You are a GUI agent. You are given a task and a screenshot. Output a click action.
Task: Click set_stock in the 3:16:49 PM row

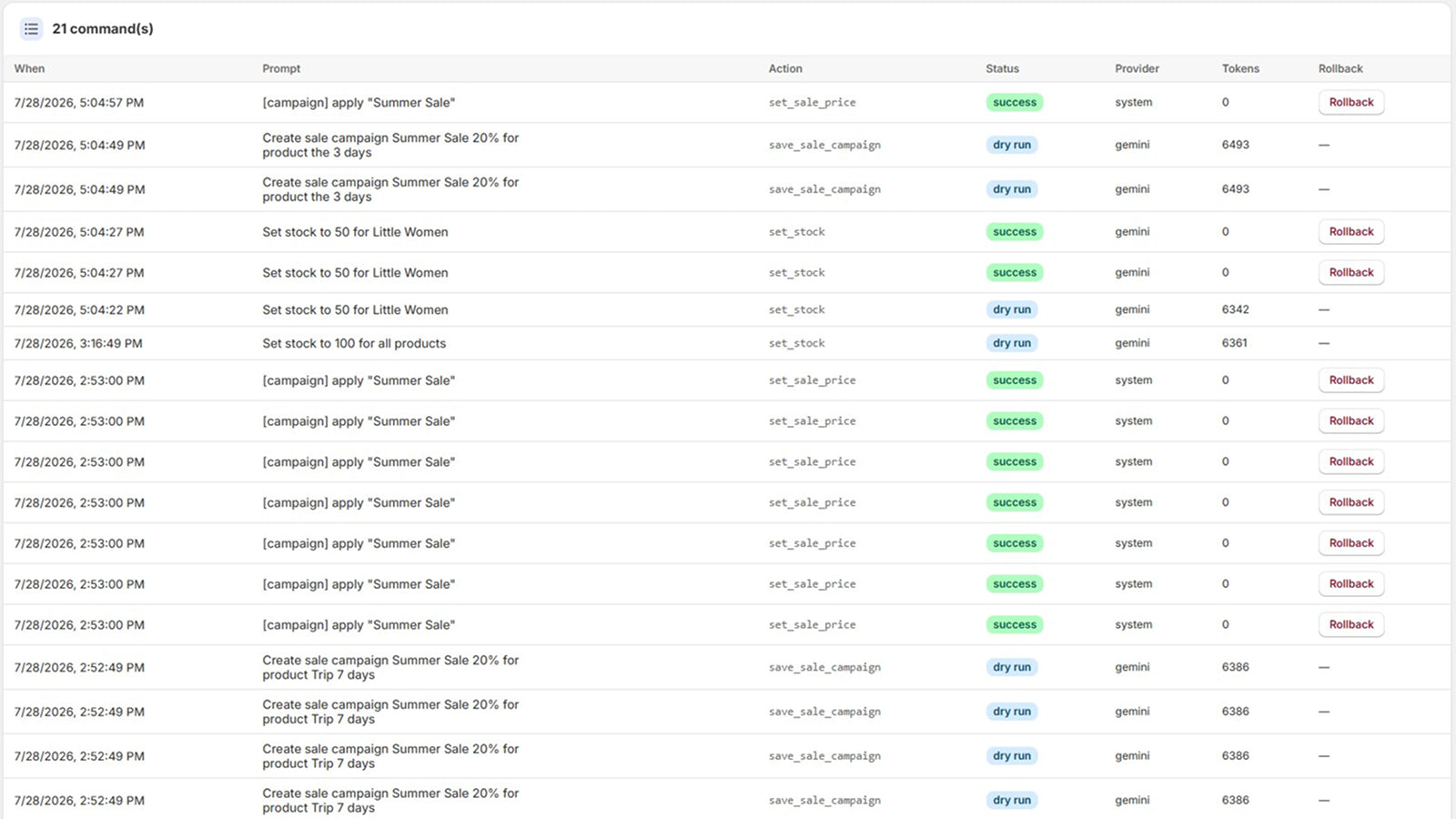(796, 343)
